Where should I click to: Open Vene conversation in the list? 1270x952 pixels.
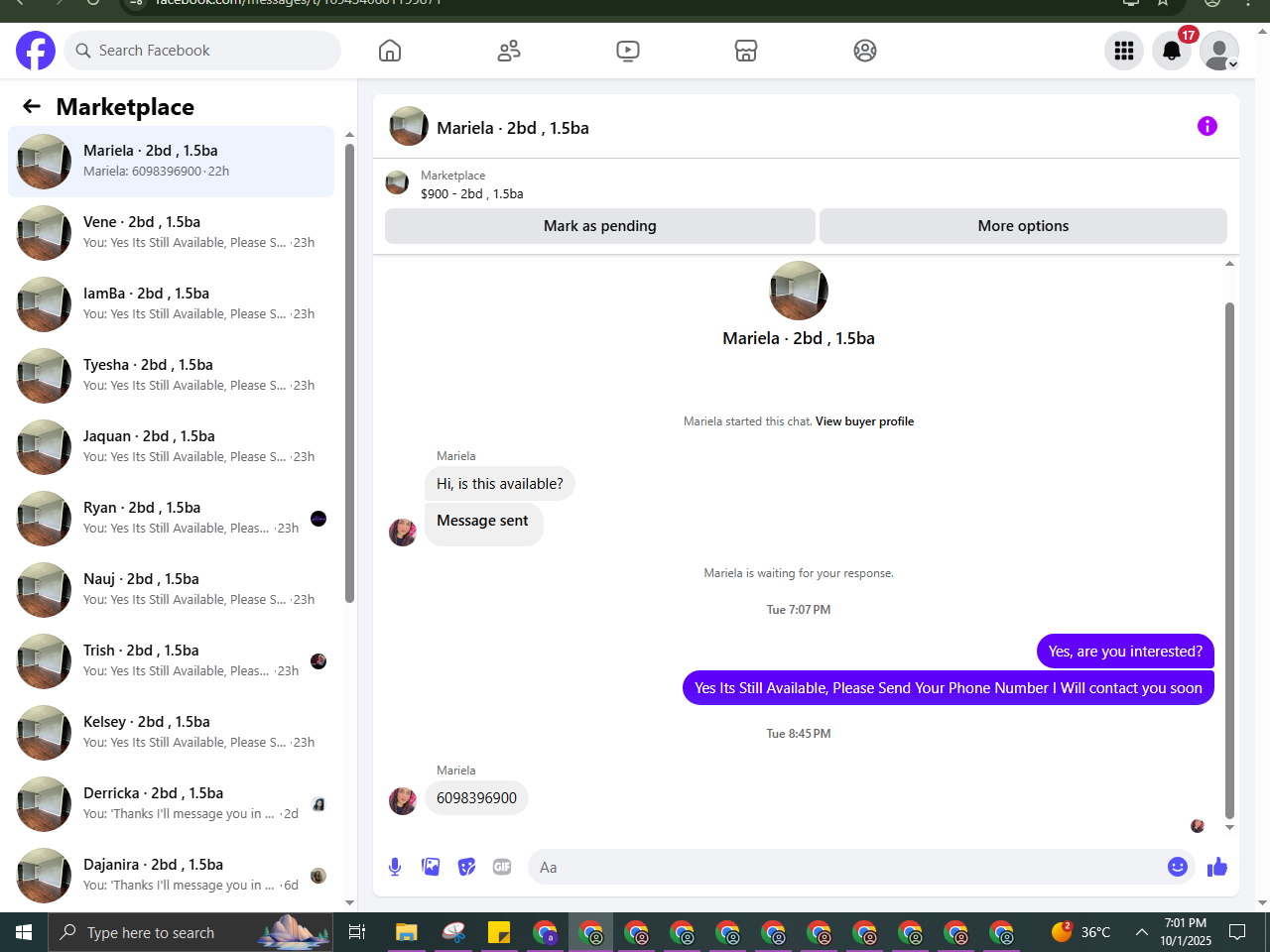click(171, 233)
